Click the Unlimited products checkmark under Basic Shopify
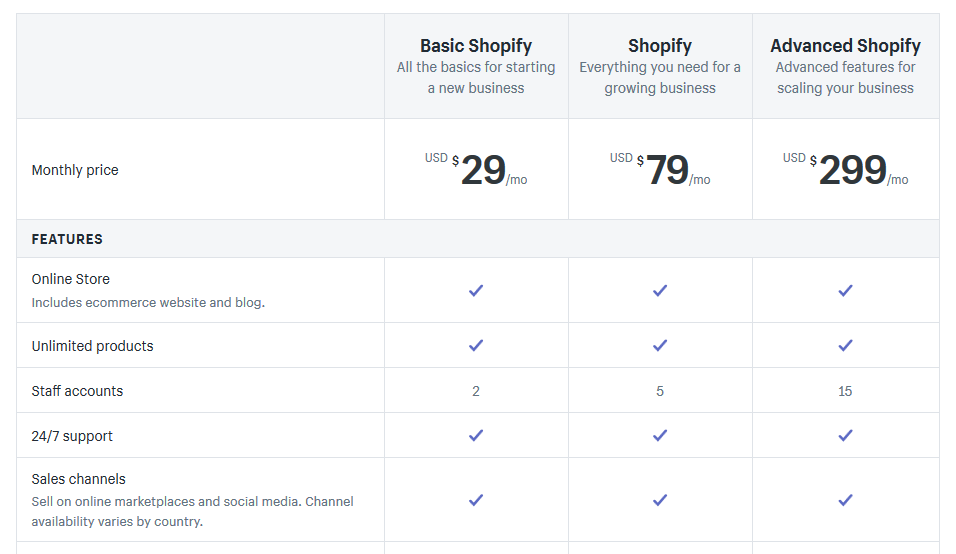This screenshot has width=956, height=554. tap(476, 346)
